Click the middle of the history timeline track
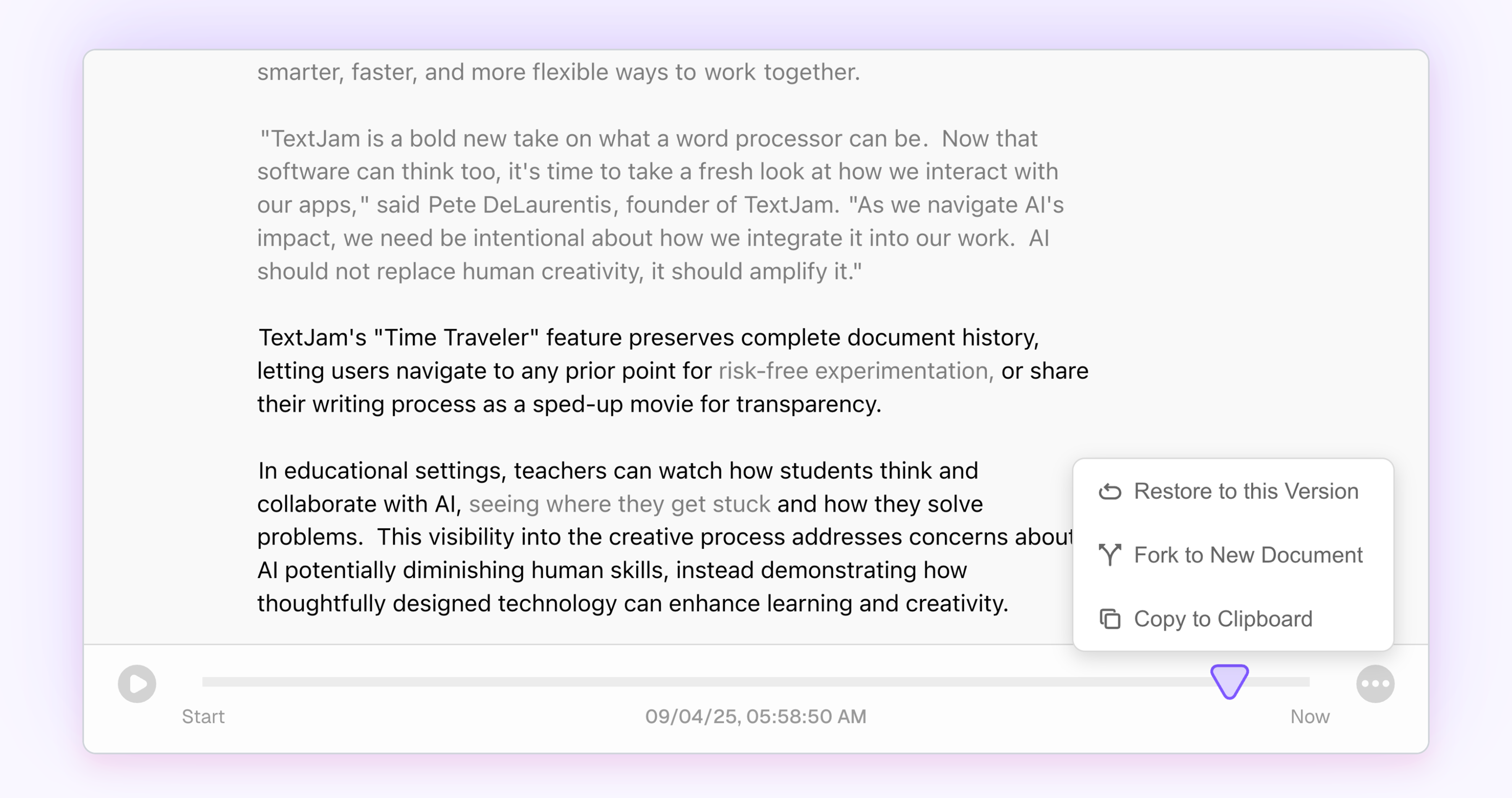Screen dimensions: 1512x798 (756, 682)
